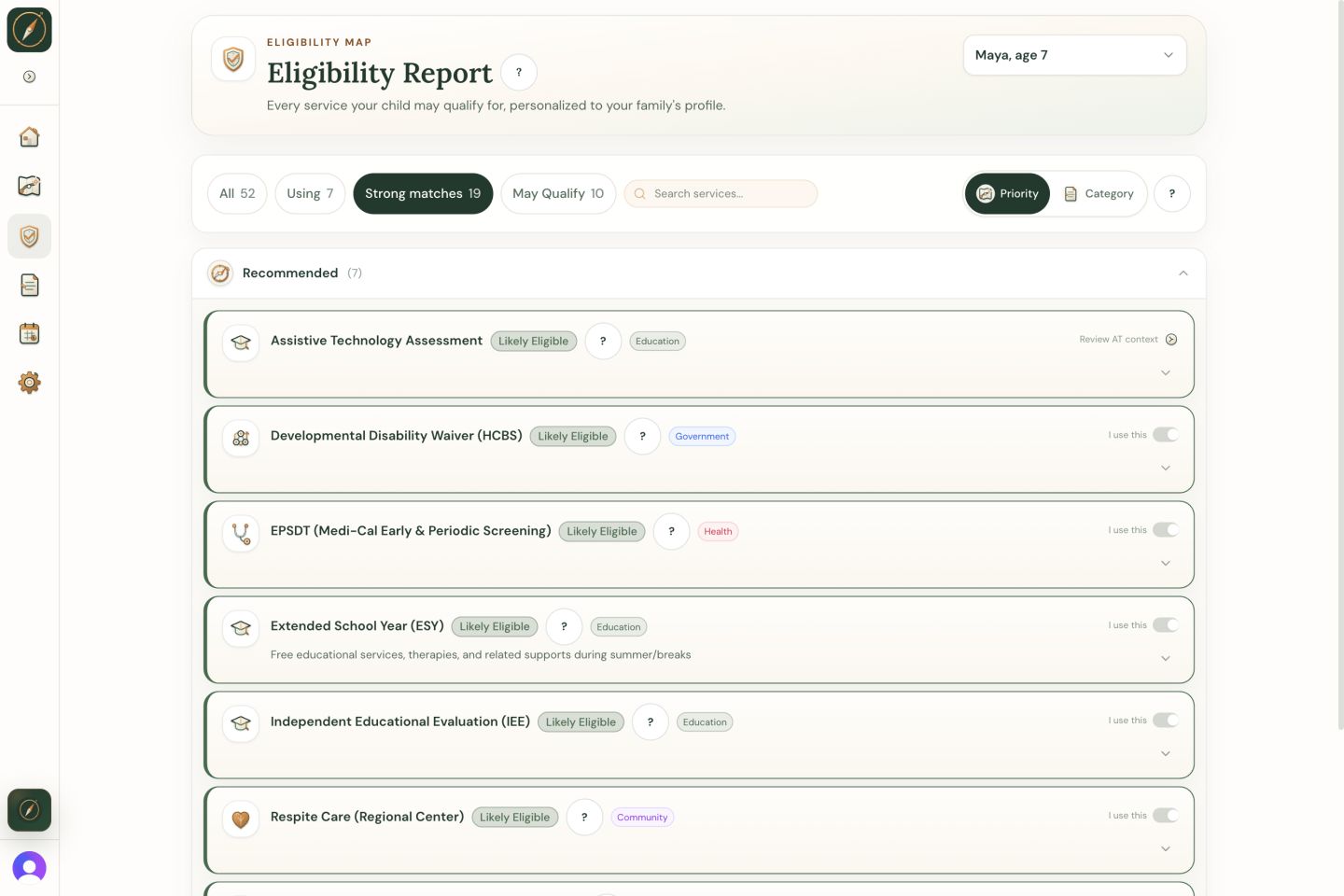Screen dimensions: 1344x896
Task: Click Education tag on Extended School Year
Action: coord(619,627)
